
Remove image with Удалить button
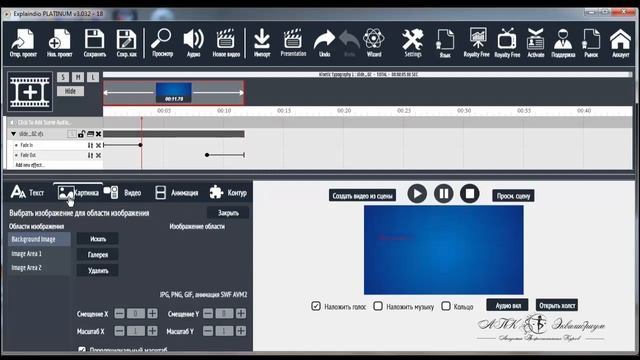coord(98,270)
